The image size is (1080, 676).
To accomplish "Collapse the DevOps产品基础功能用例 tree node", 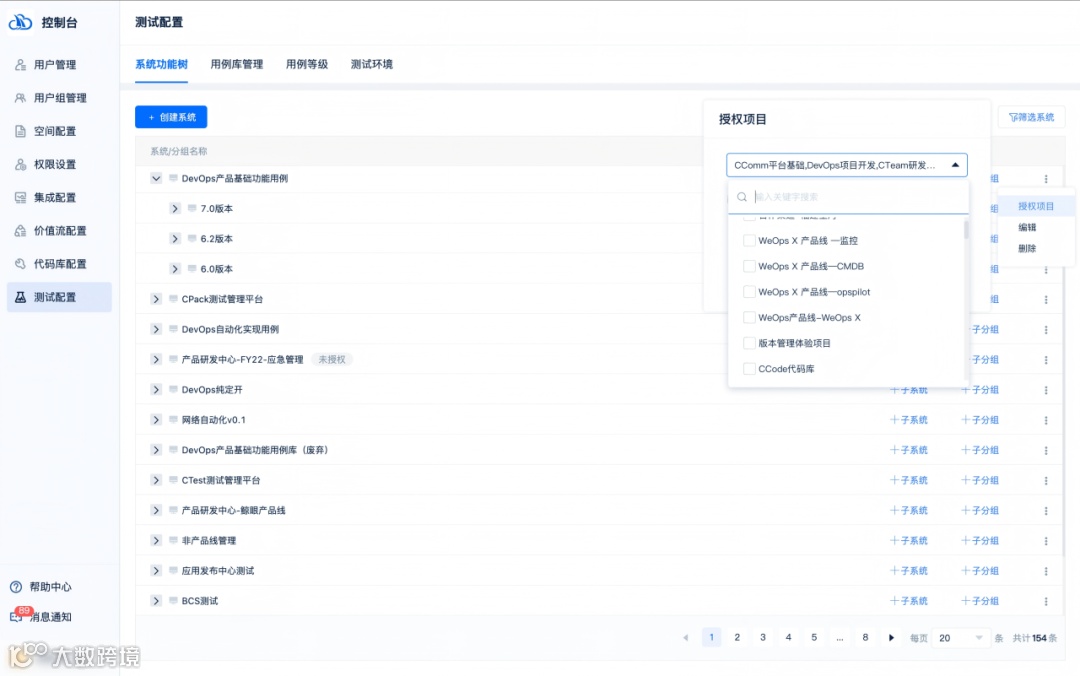I will (156, 178).
